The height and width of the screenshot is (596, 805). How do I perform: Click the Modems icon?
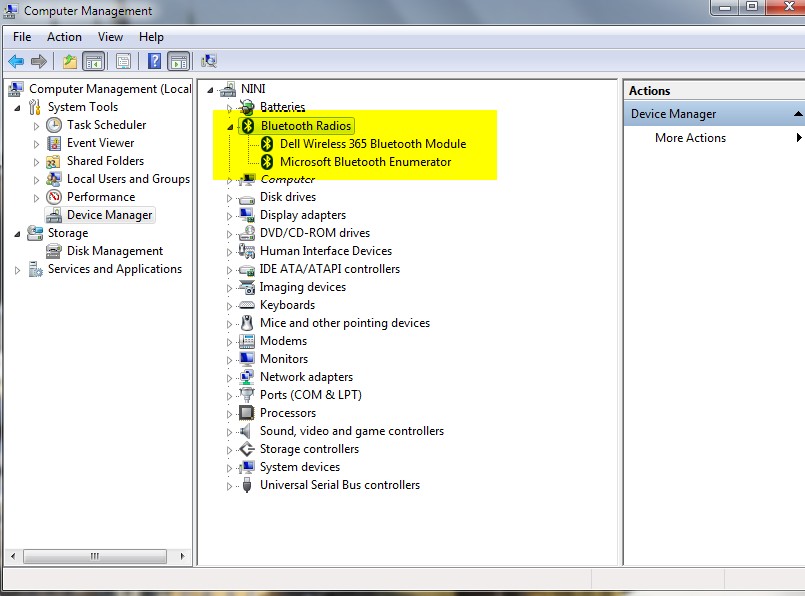246,341
